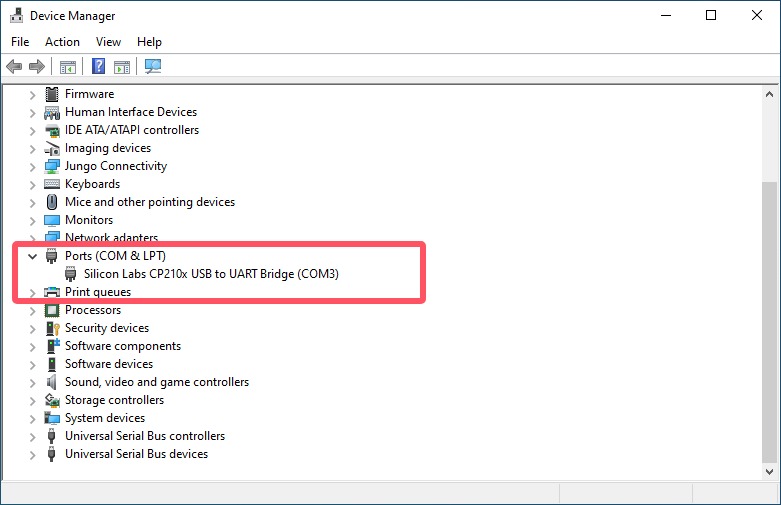The image size is (781, 505).
Task: Click the Keyboards category icon
Action: [53, 184]
